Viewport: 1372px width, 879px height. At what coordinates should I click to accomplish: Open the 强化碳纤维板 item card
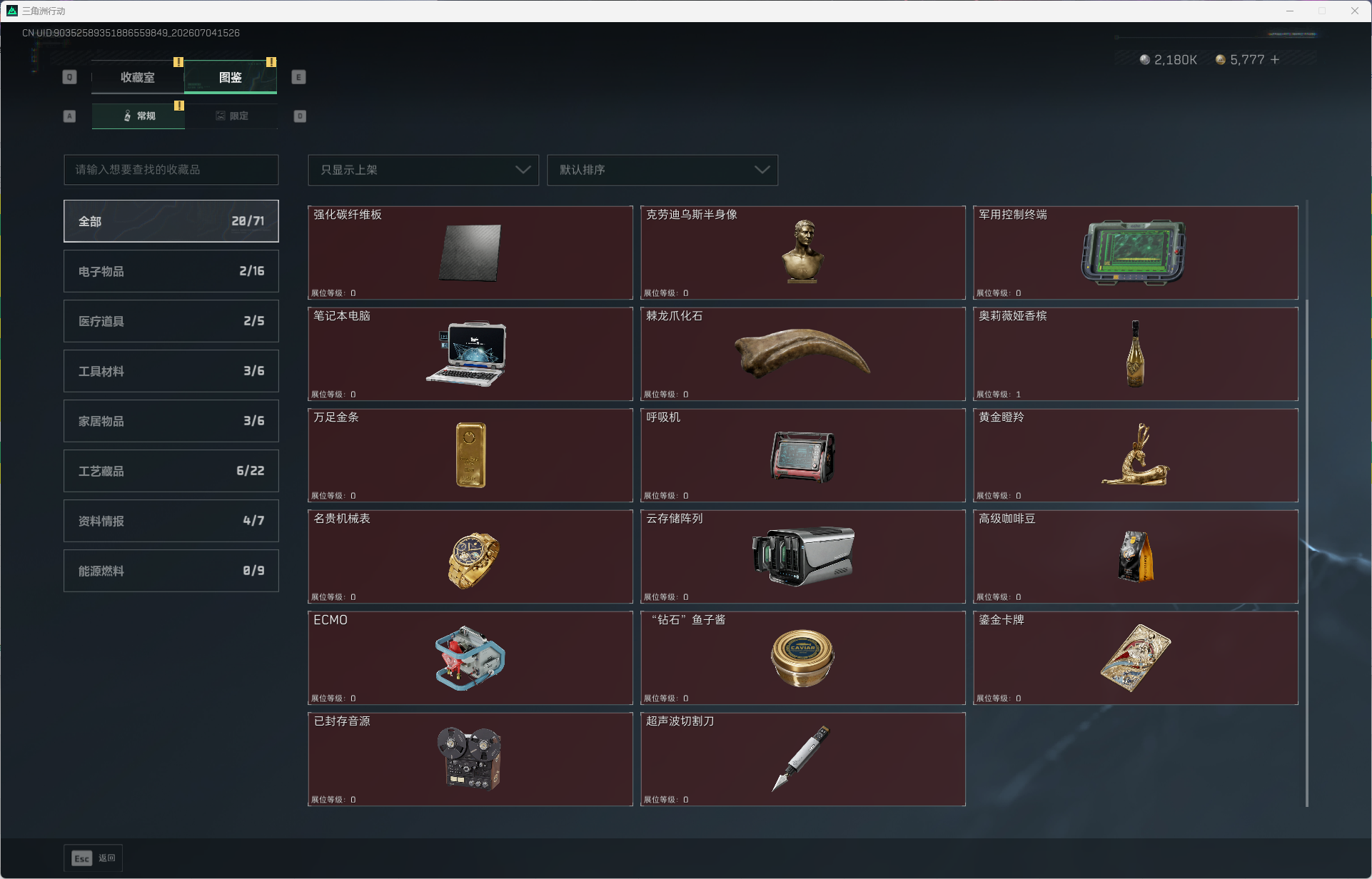(x=470, y=253)
